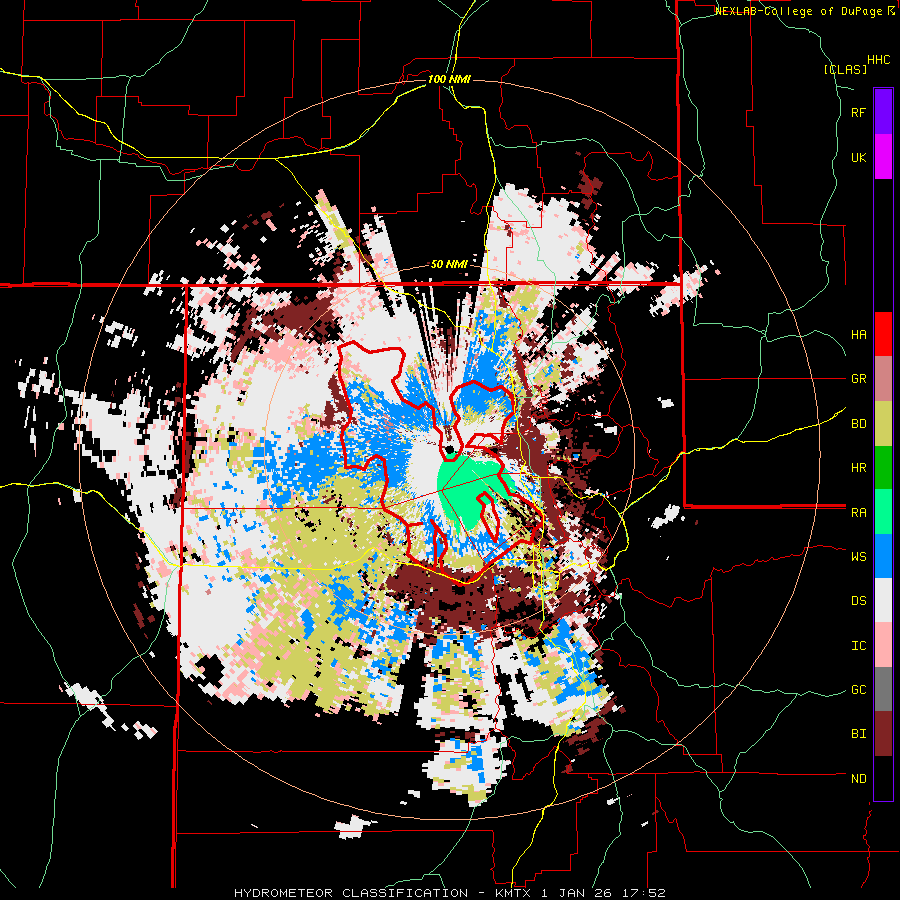
Task: Click the HR legend label
Action: click(x=858, y=468)
